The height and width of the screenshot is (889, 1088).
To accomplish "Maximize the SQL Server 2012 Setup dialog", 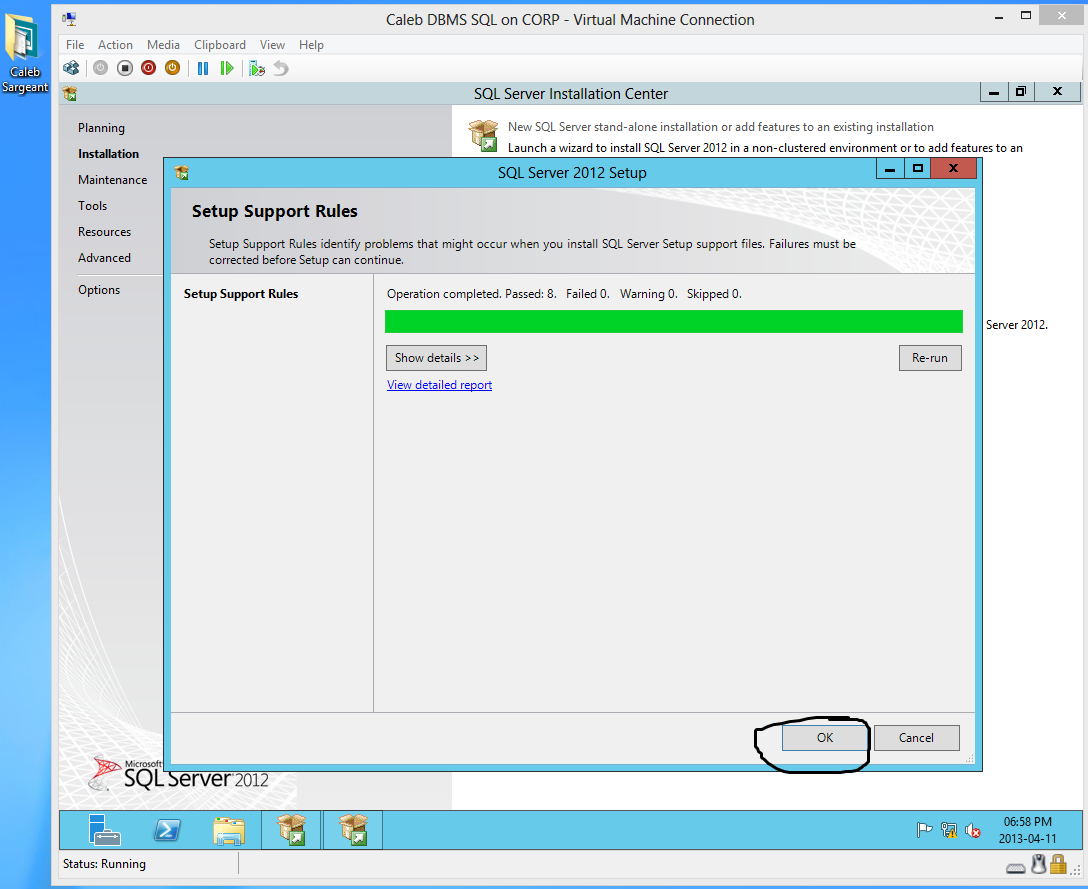I will (x=917, y=169).
